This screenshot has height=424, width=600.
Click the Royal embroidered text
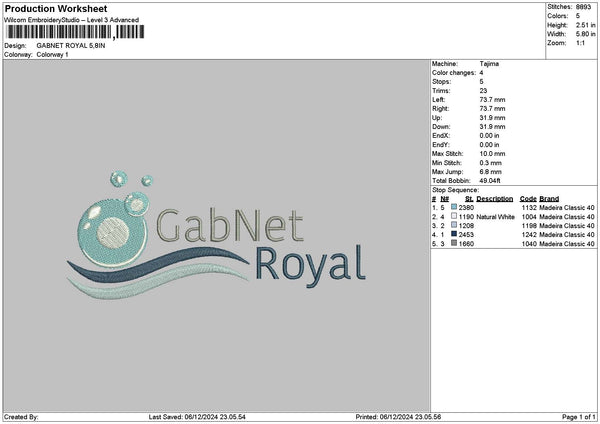[310, 266]
